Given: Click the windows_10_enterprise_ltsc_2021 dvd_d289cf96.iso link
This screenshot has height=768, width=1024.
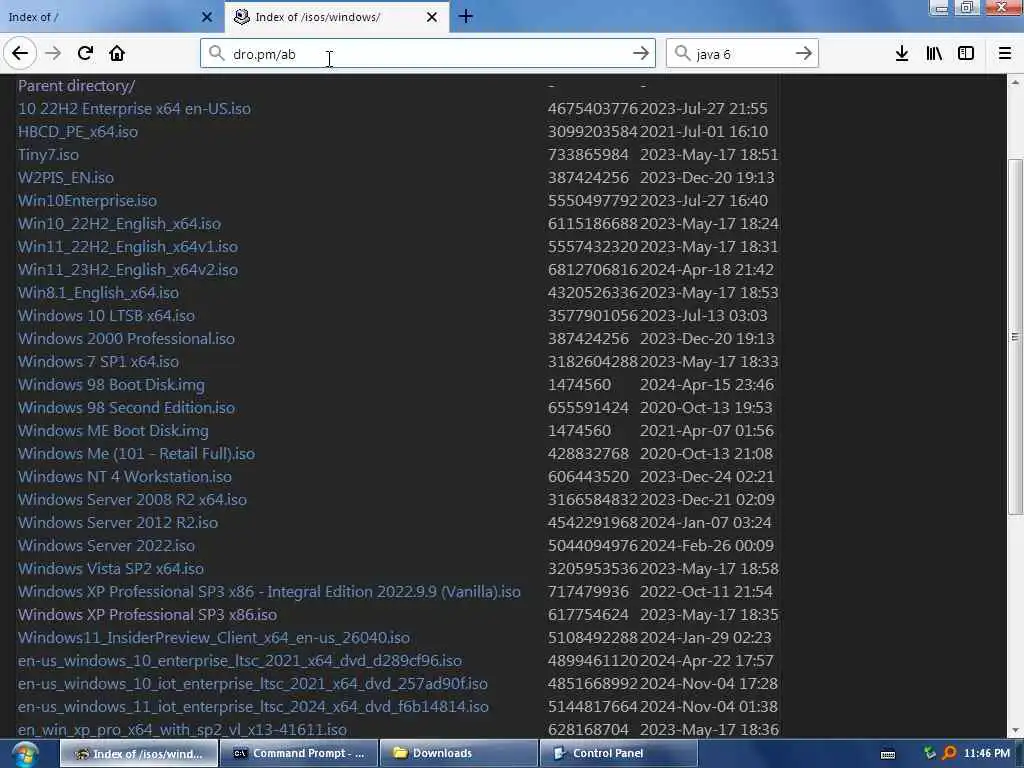Looking at the screenshot, I should click(240, 660).
